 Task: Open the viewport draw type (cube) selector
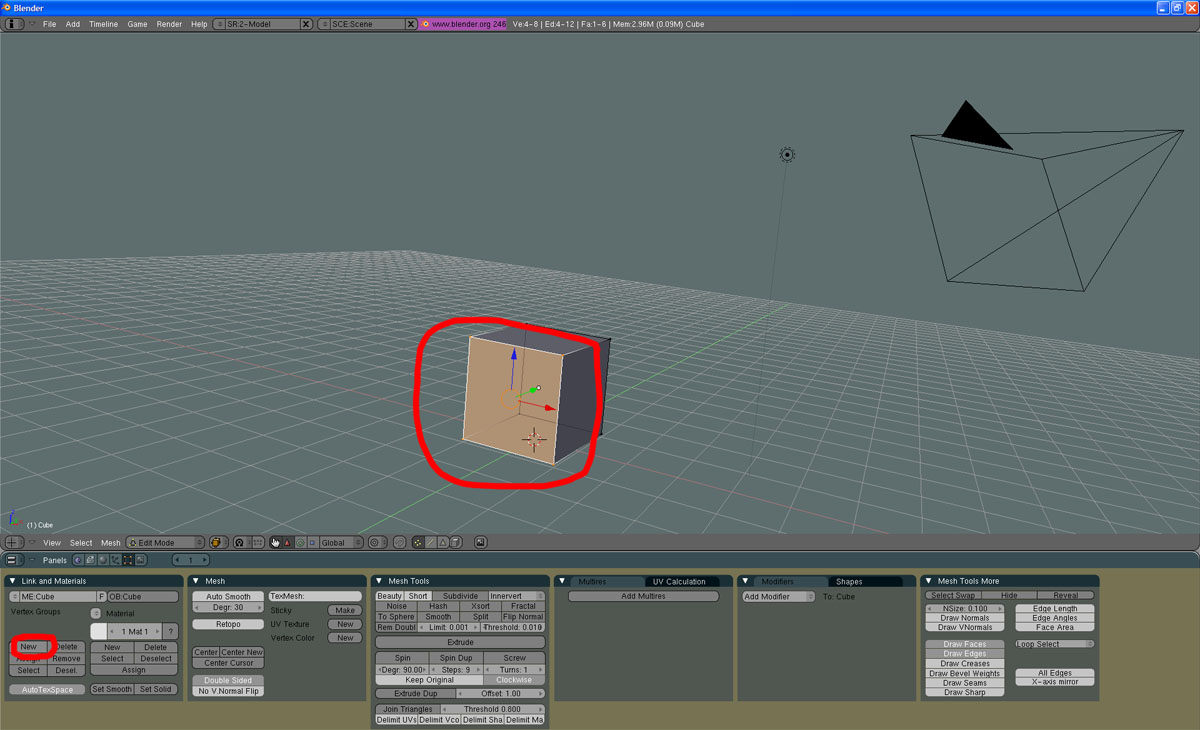coord(217,542)
